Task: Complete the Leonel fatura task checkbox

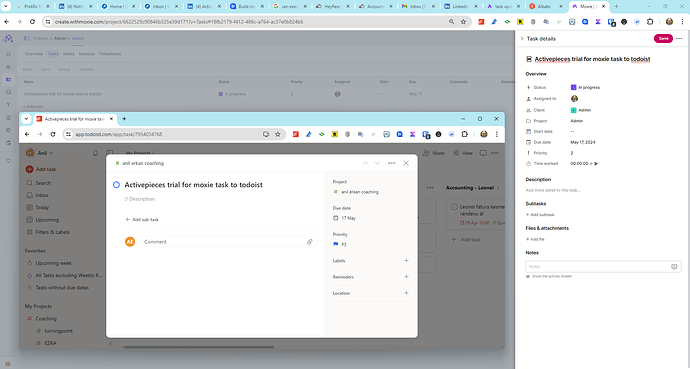Action: (x=454, y=207)
